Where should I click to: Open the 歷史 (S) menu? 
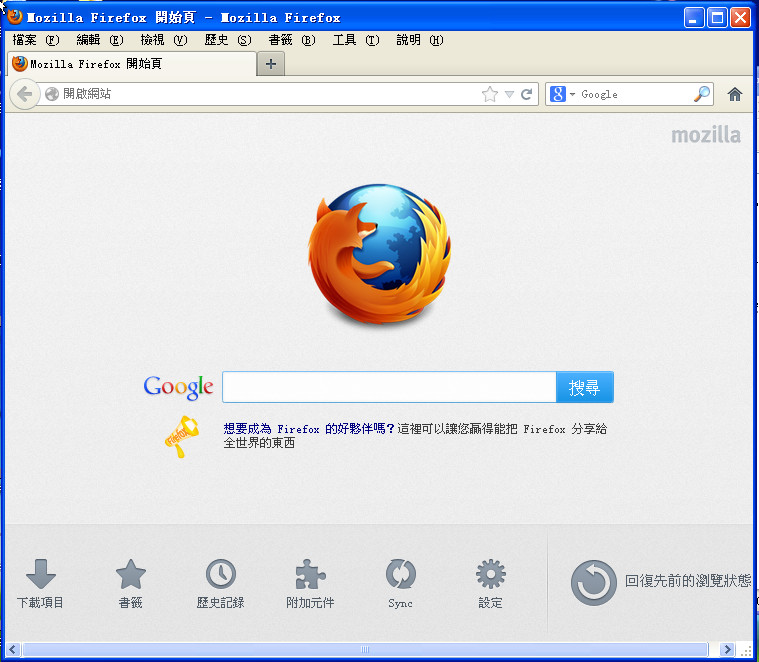coord(228,40)
